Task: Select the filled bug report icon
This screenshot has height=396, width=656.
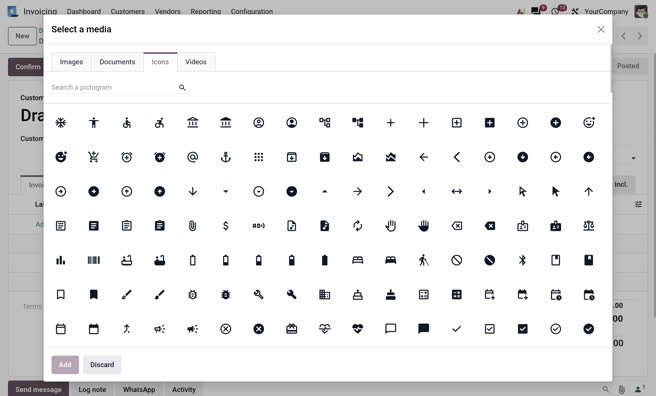Action: click(x=226, y=294)
